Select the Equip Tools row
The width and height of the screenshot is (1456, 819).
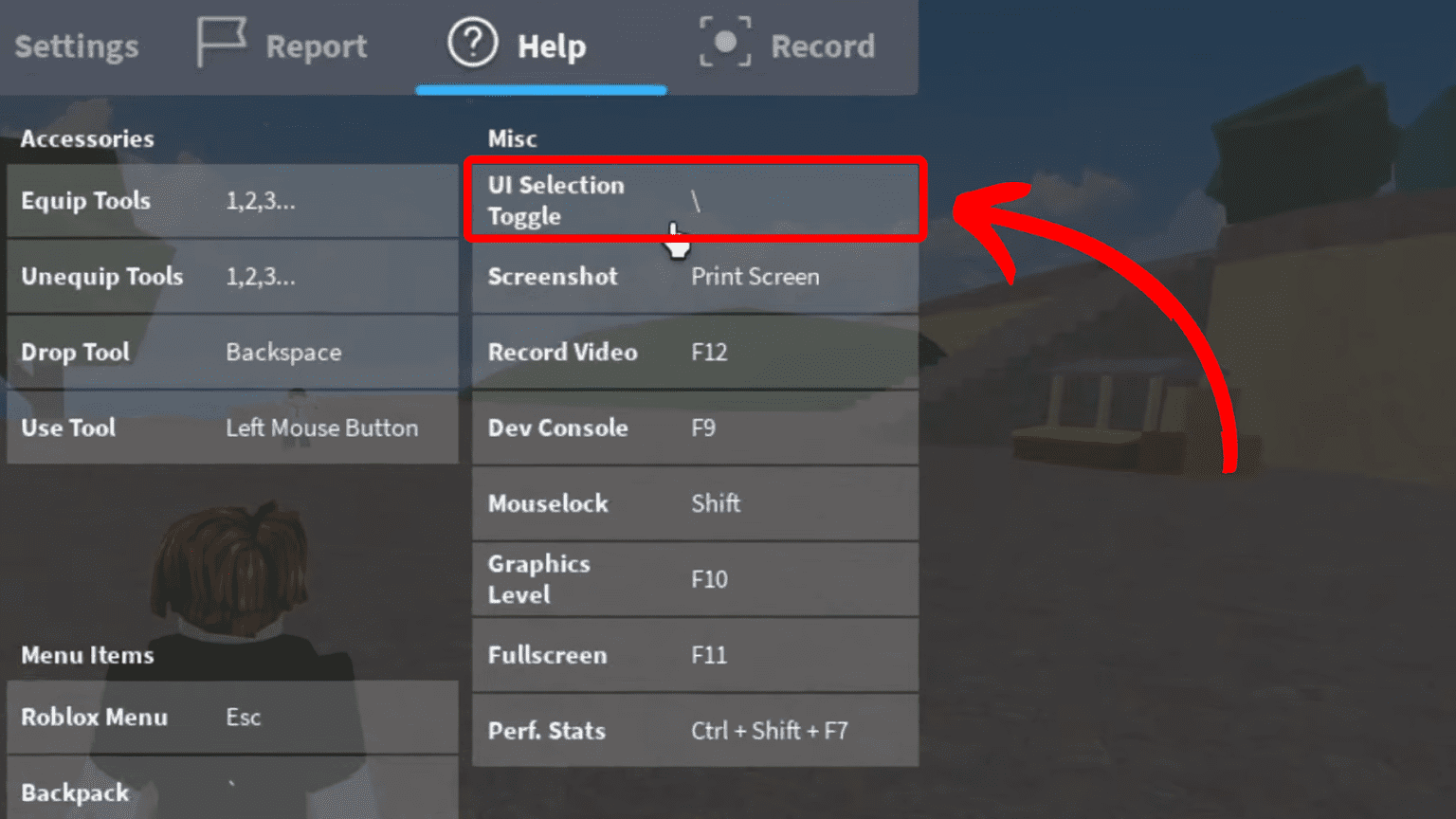[232, 200]
